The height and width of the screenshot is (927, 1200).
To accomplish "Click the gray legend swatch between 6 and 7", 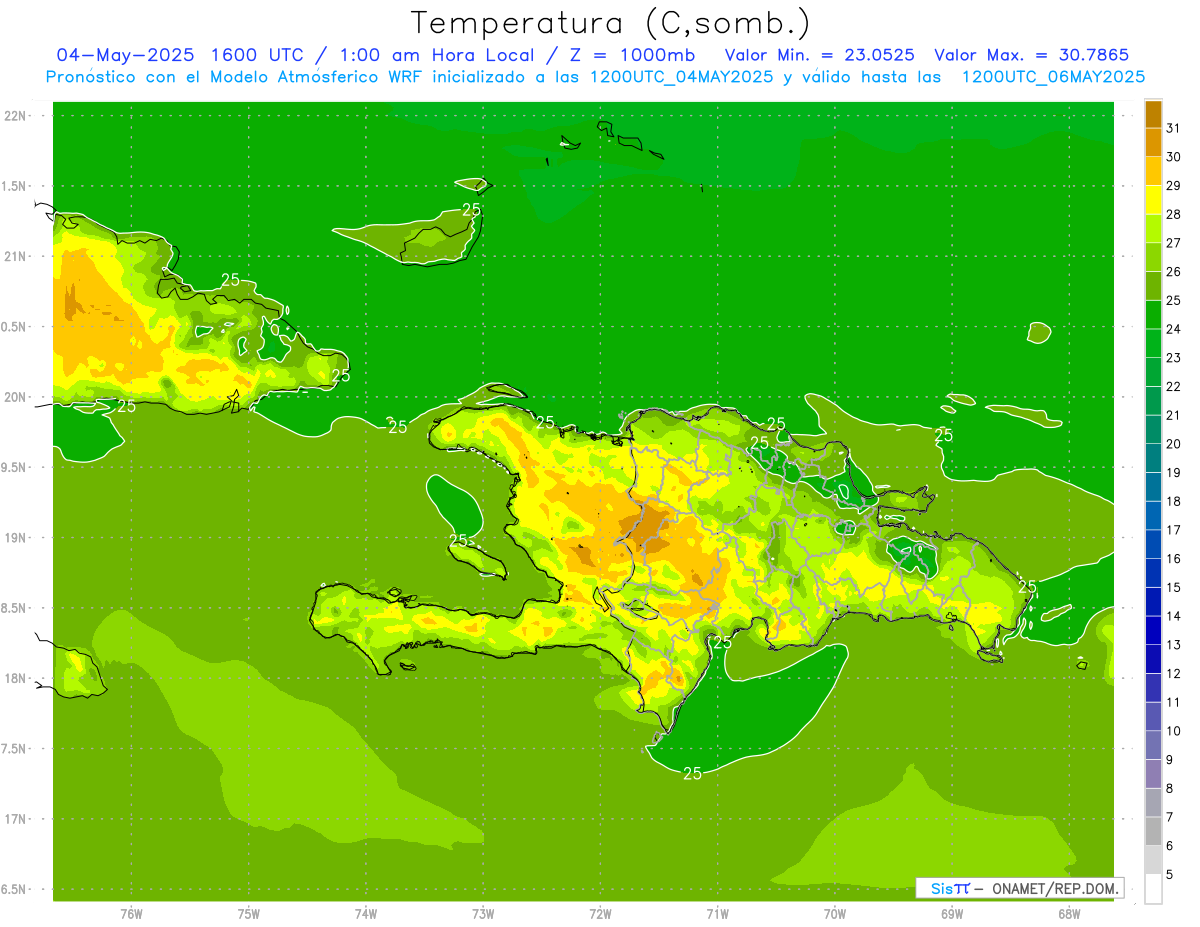I will (1153, 831).
